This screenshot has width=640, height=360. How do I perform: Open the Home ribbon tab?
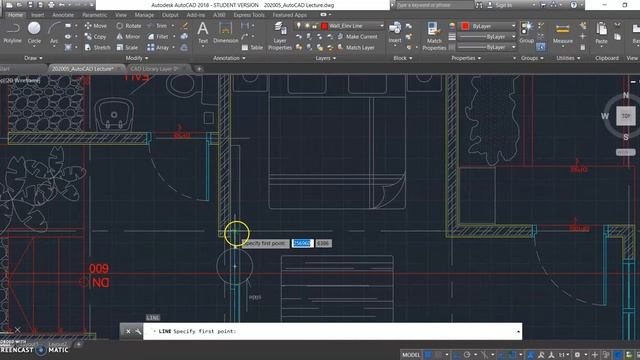point(16,15)
